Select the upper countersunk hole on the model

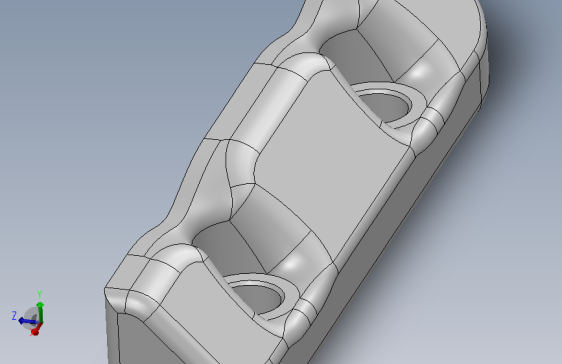click(x=384, y=106)
